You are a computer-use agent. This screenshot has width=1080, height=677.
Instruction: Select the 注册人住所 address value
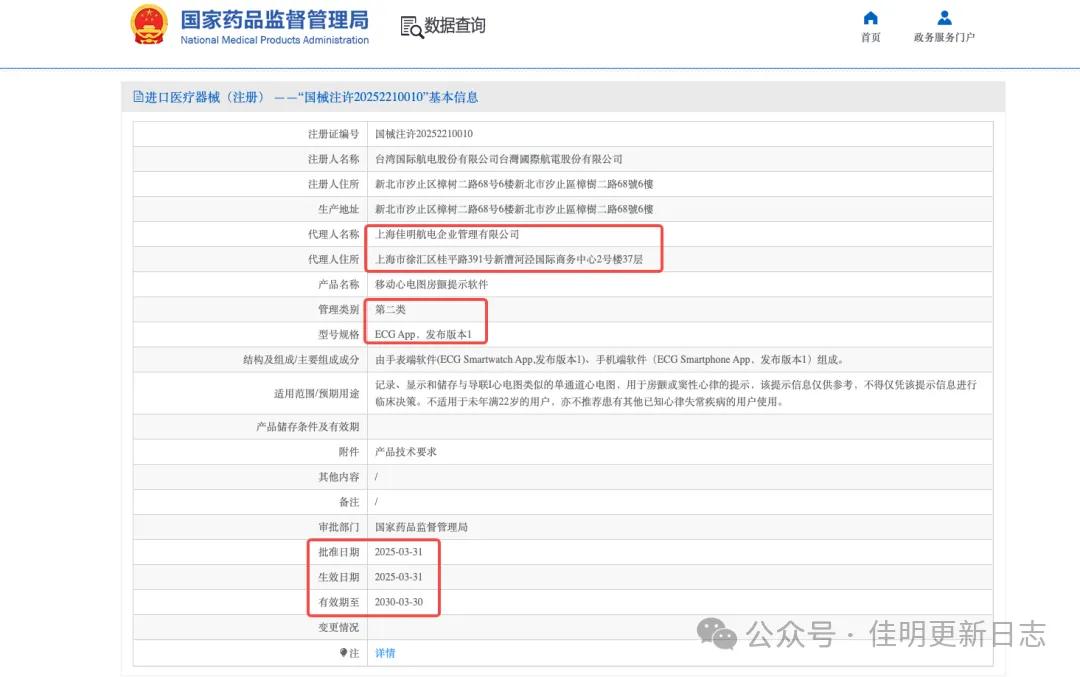(514, 184)
